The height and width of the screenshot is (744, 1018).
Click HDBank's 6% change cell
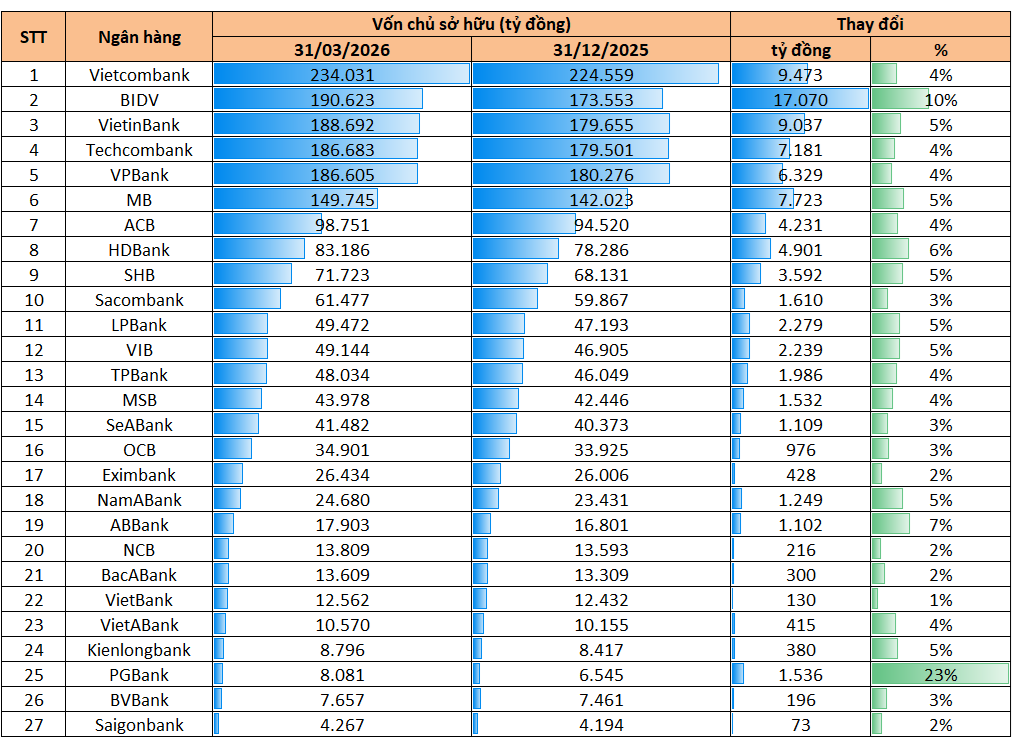point(940,250)
